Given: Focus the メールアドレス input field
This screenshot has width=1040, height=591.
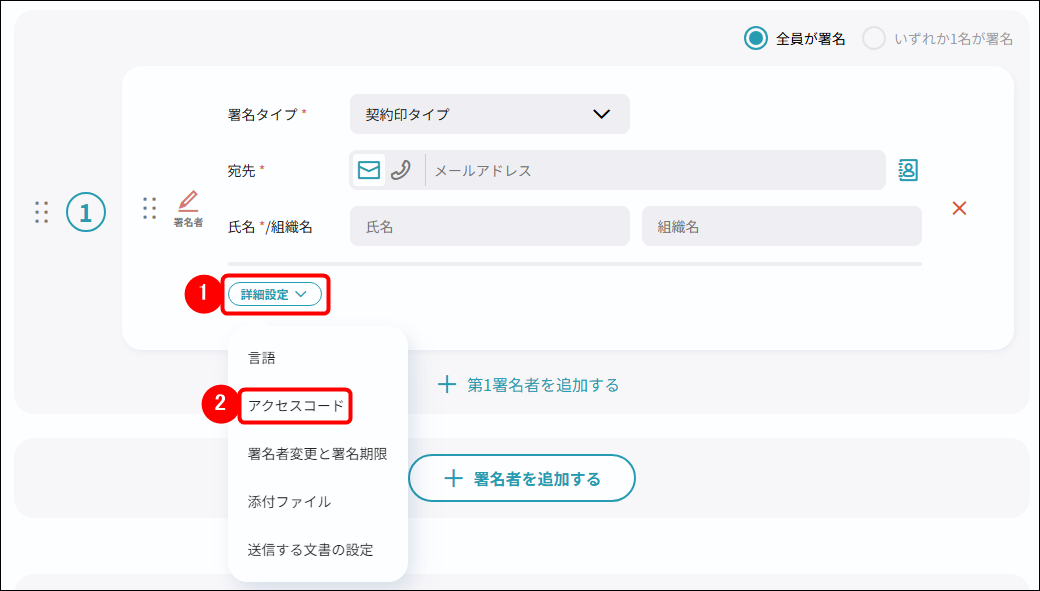Looking at the screenshot, I should (655, 170).
